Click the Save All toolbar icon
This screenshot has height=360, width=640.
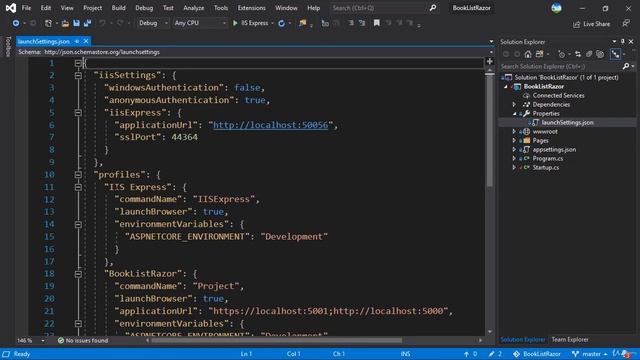[x=87, y=23]
